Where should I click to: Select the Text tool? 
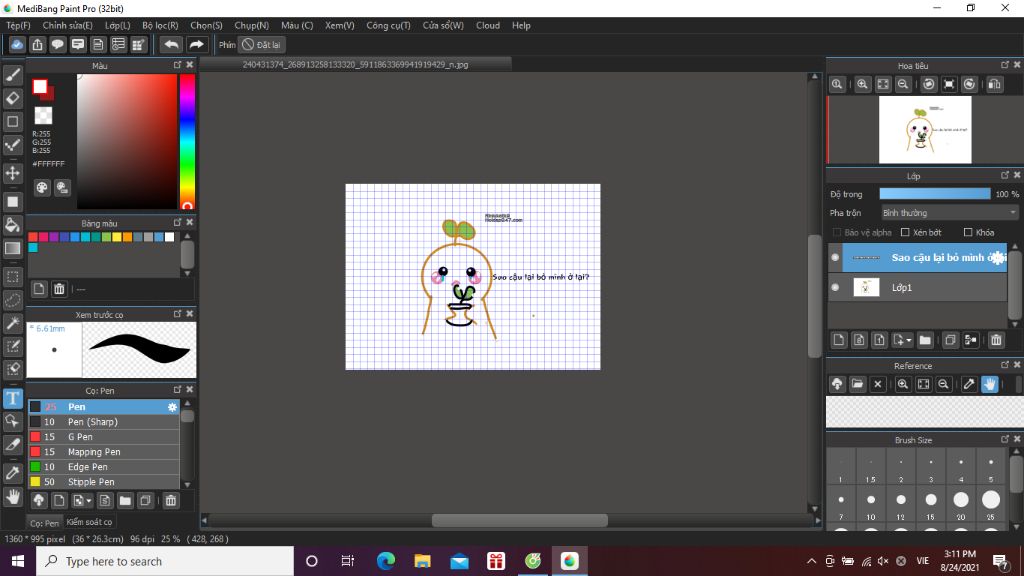12,398
